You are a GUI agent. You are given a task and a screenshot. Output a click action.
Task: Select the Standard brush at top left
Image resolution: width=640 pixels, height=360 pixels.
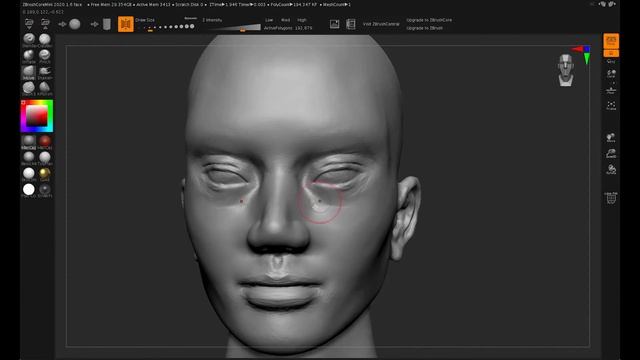[29, 39]
